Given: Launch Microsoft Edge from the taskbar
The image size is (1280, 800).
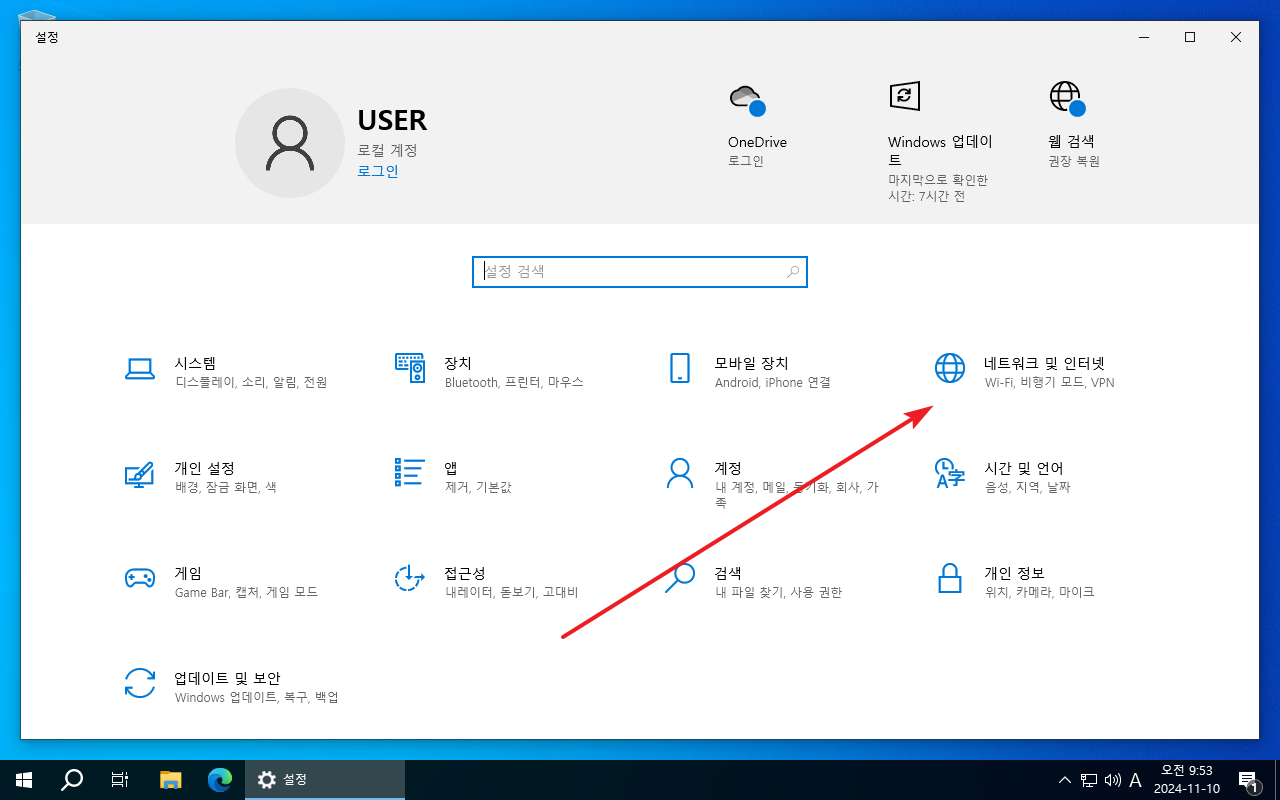Looking at the screenshot, I should [220, 780].
